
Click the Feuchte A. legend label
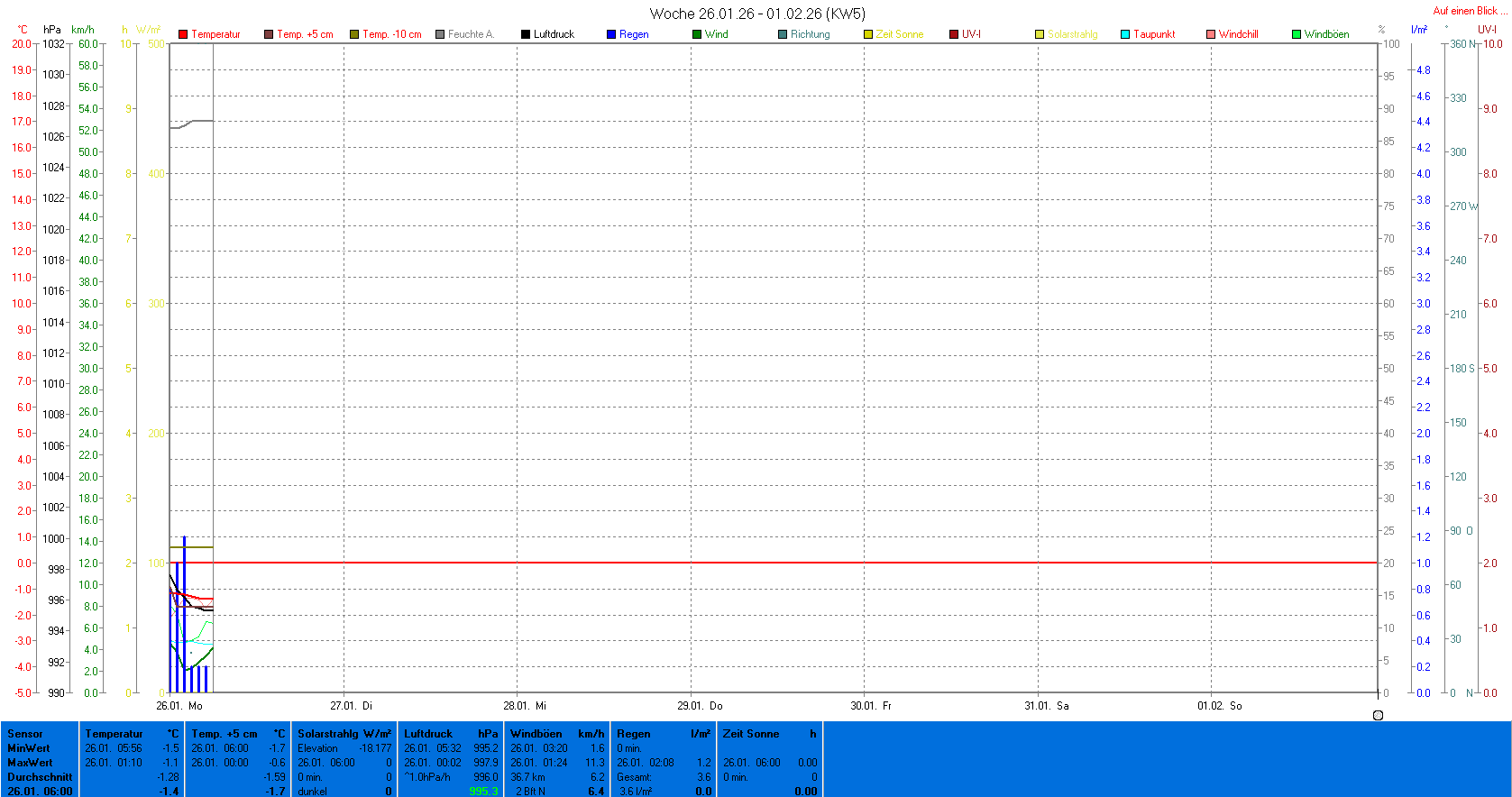tap(471, 34)
